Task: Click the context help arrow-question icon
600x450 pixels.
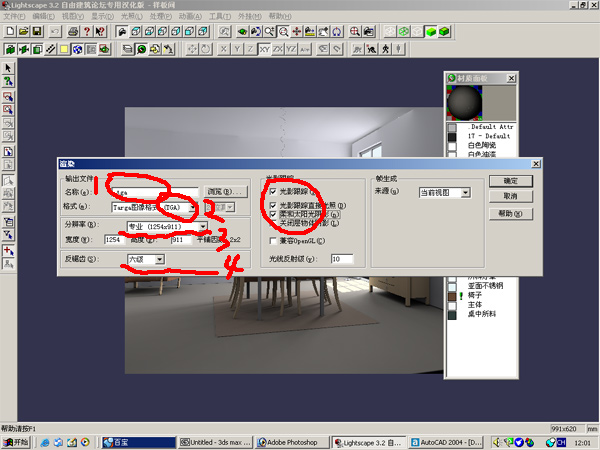Action: coord(100,32)
